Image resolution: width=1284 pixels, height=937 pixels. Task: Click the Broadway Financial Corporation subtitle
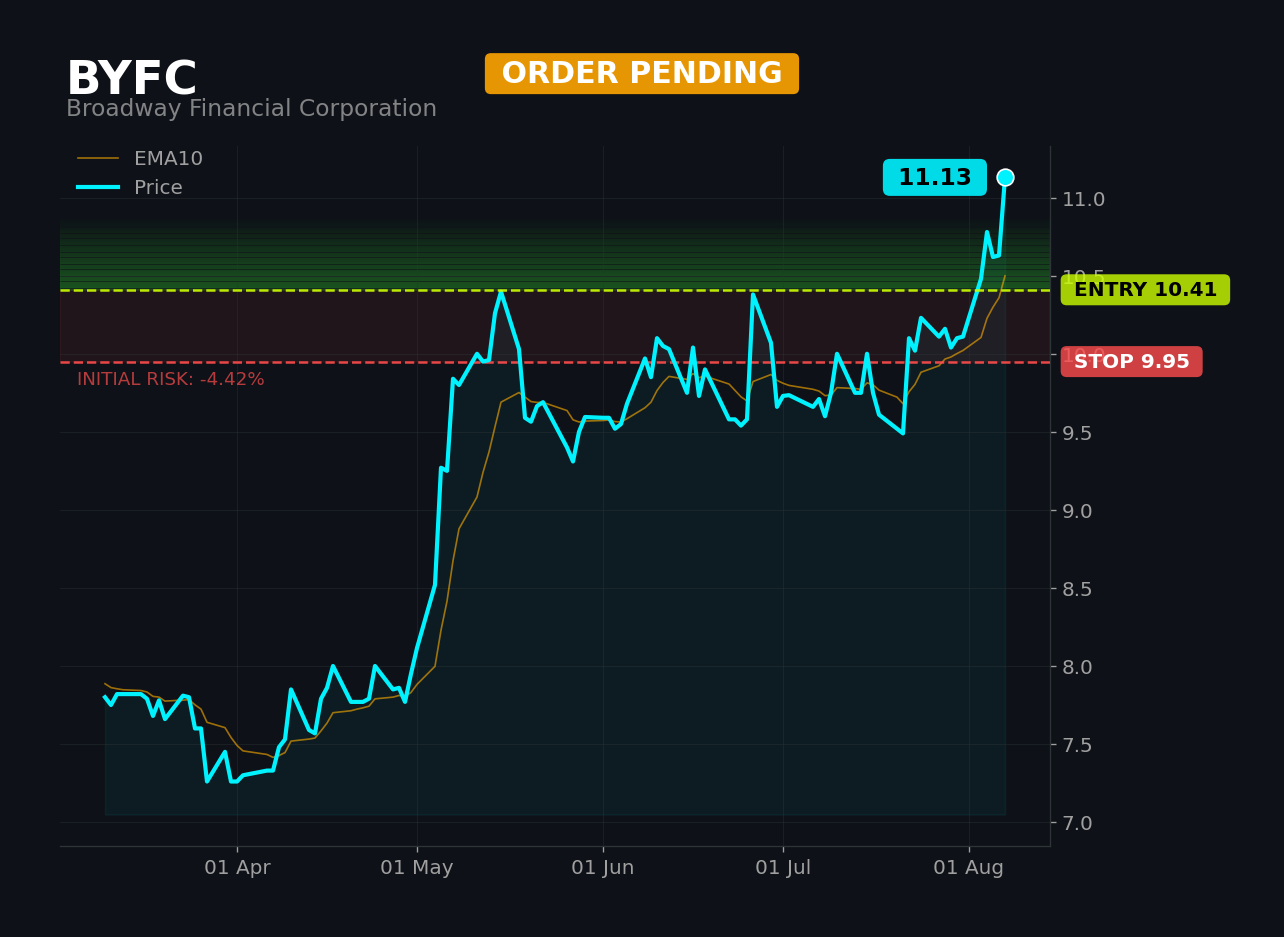[x=251, y=109]
